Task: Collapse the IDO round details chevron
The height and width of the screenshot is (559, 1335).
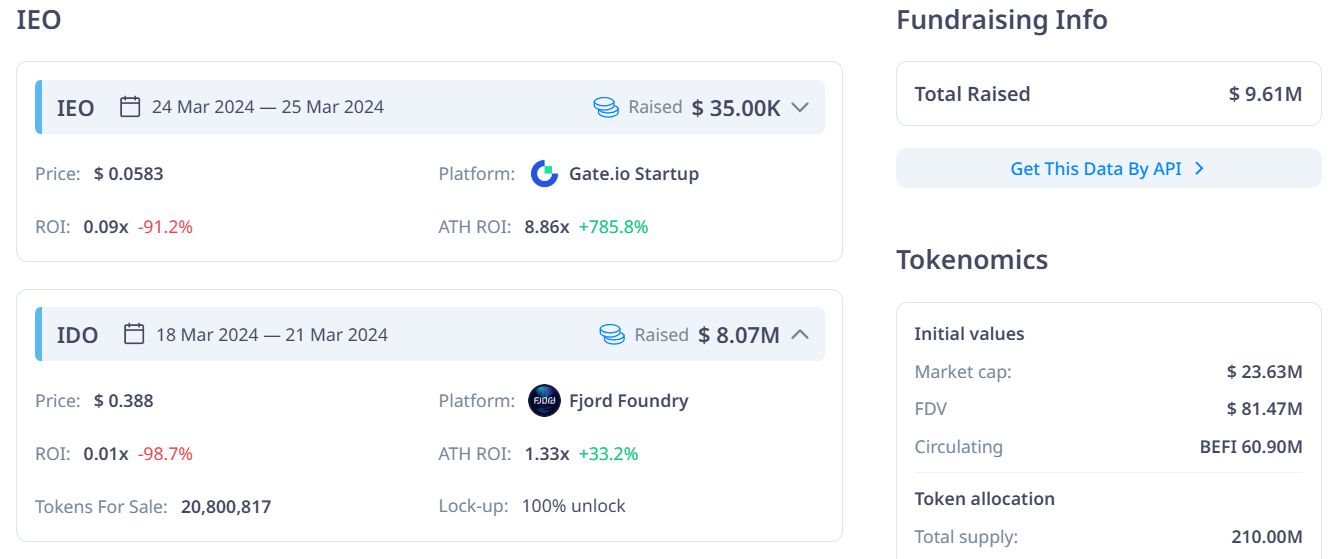Action: pos(799,334)
